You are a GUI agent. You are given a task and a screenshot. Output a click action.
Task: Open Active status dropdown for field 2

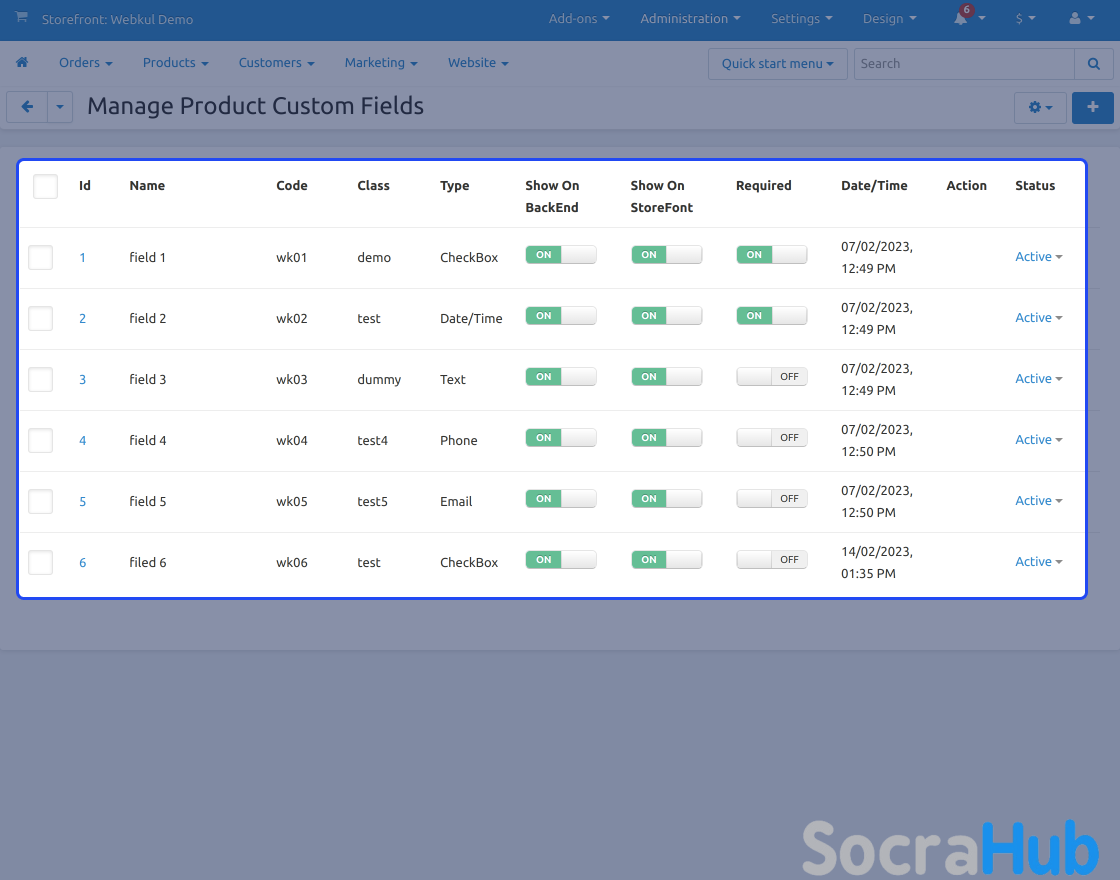(x=1039, y=318)
